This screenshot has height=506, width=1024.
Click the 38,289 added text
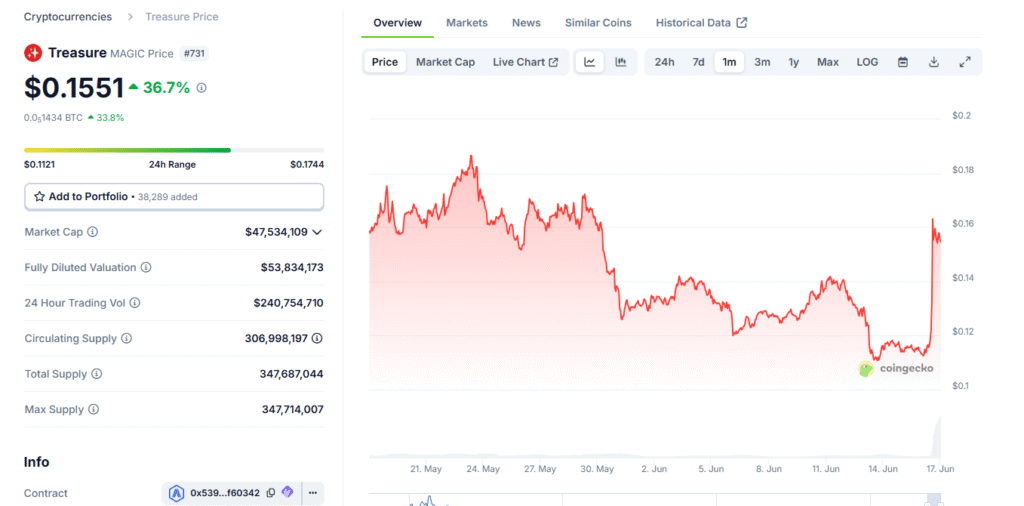coord(168,197)
